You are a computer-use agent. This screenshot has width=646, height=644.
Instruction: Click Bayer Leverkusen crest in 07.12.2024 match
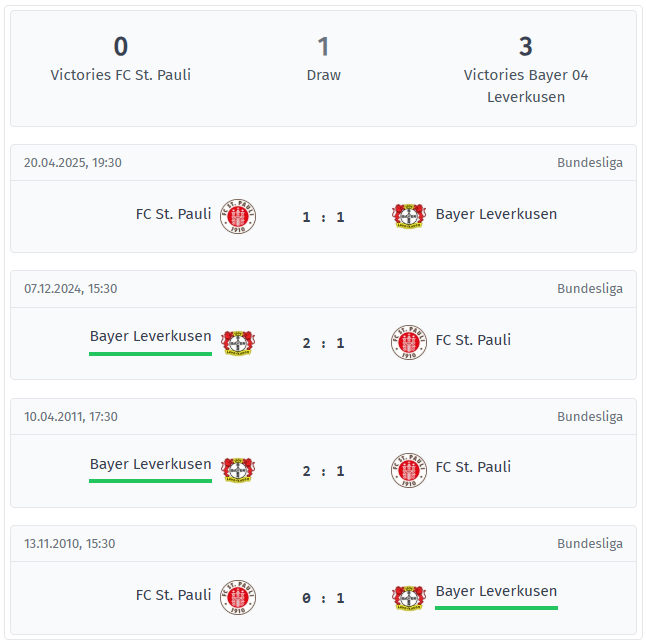point(238,343)
